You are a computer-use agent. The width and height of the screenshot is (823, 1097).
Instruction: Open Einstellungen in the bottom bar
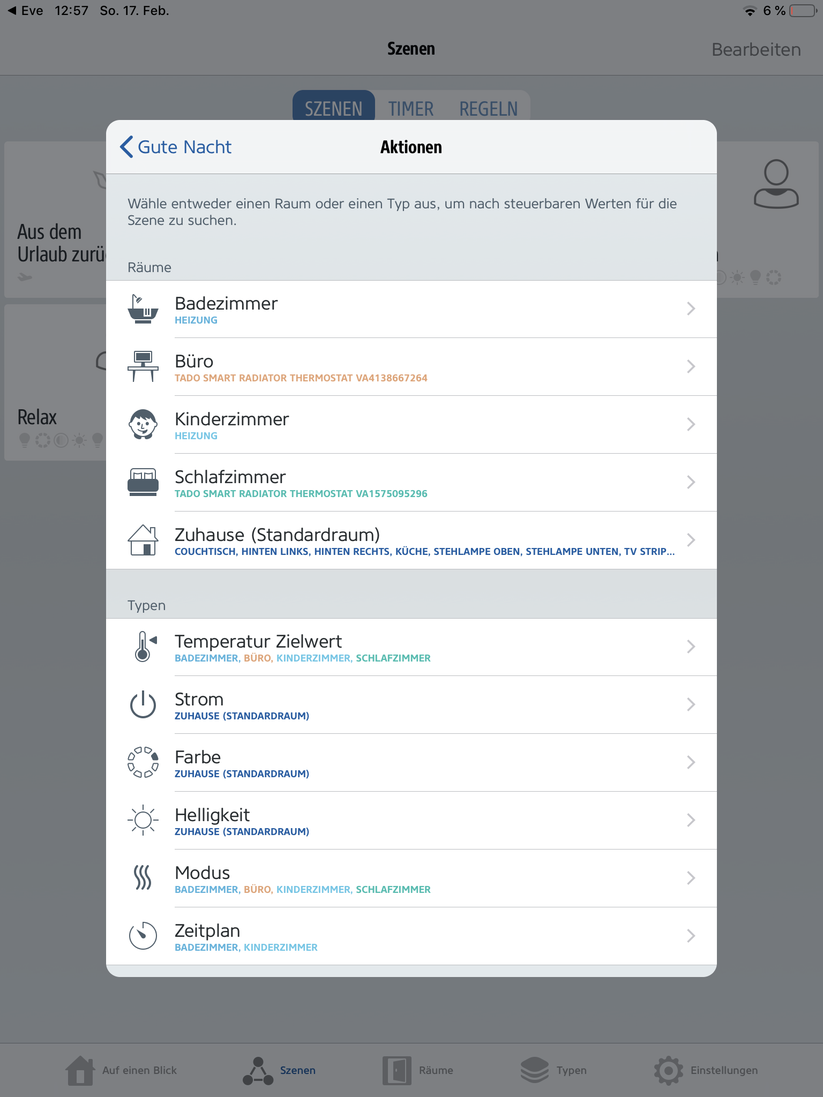click(706, 1070)
